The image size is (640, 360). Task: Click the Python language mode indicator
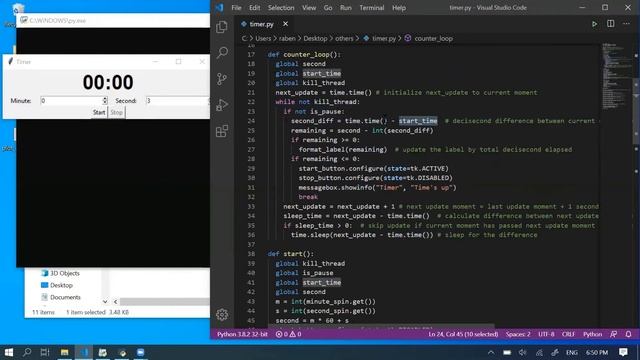coord(592,334)
